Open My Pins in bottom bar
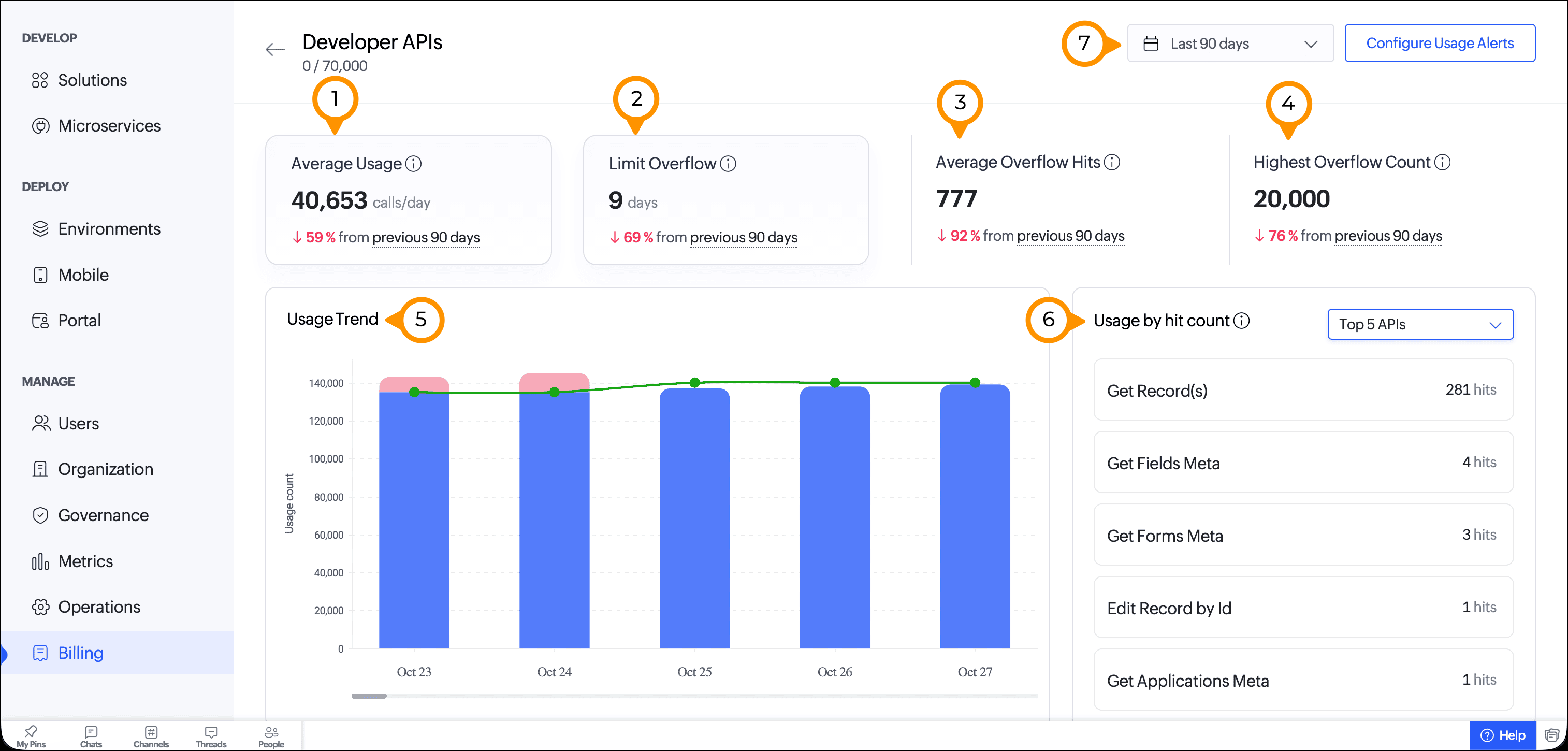Screen dimensions: 1568x751 point(31,735)
